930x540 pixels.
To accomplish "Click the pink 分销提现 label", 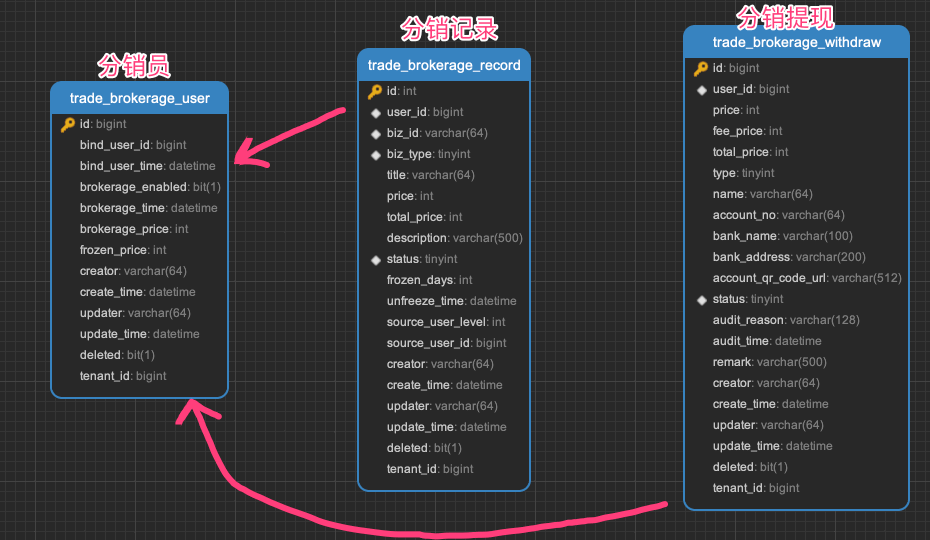I will pos(785,15).
